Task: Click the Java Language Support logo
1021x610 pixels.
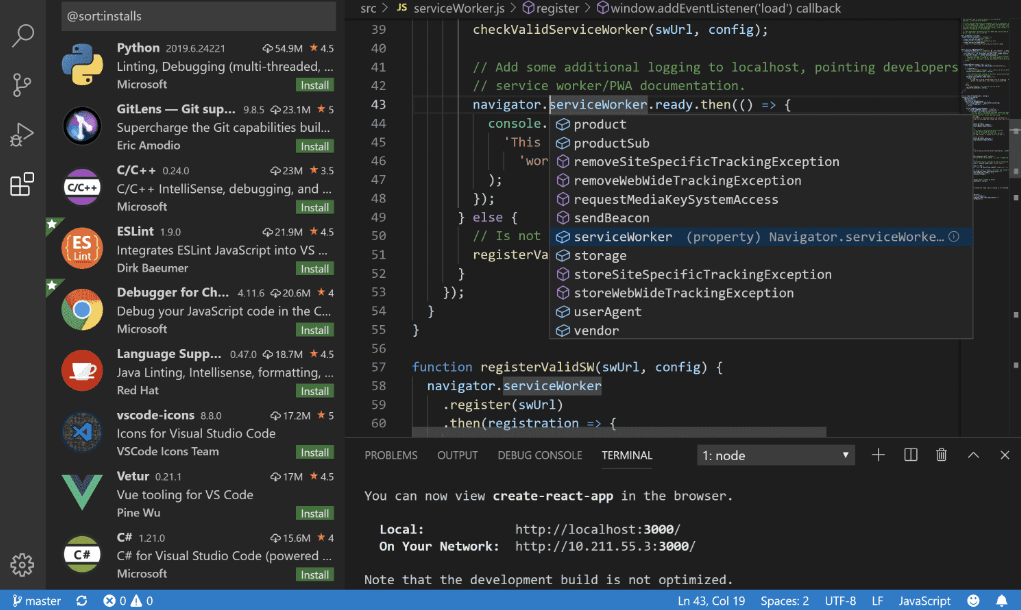Action: 82,370
